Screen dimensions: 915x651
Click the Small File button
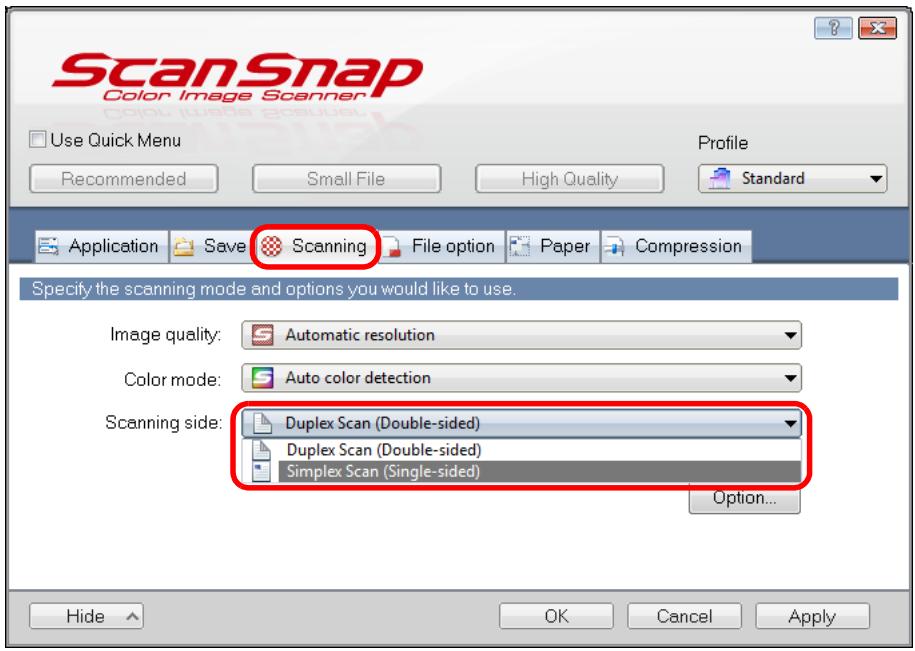coord(346,178)
